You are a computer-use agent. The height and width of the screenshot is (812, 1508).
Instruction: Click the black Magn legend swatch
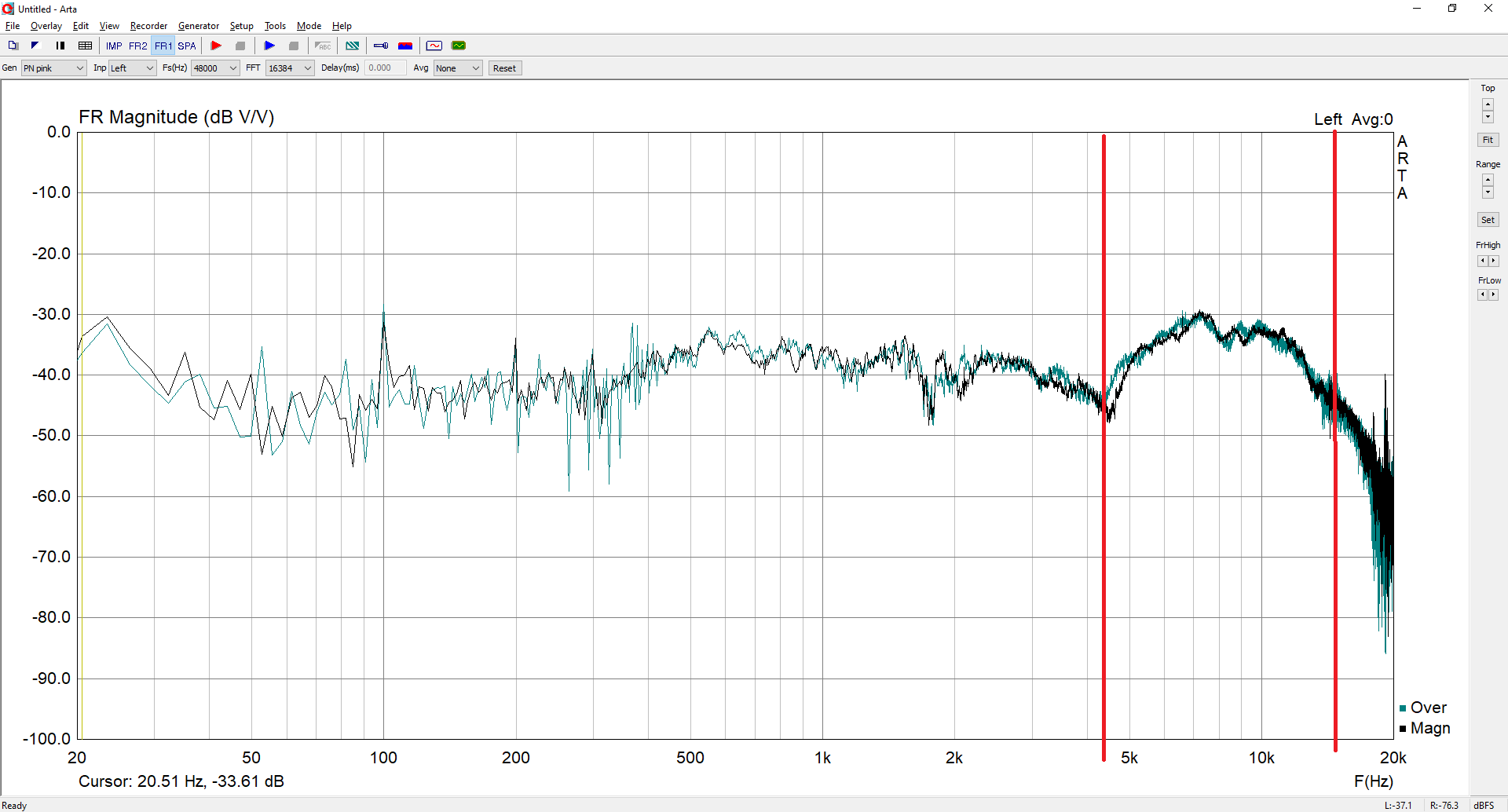pyautogui.click(x=1403, y=729)
